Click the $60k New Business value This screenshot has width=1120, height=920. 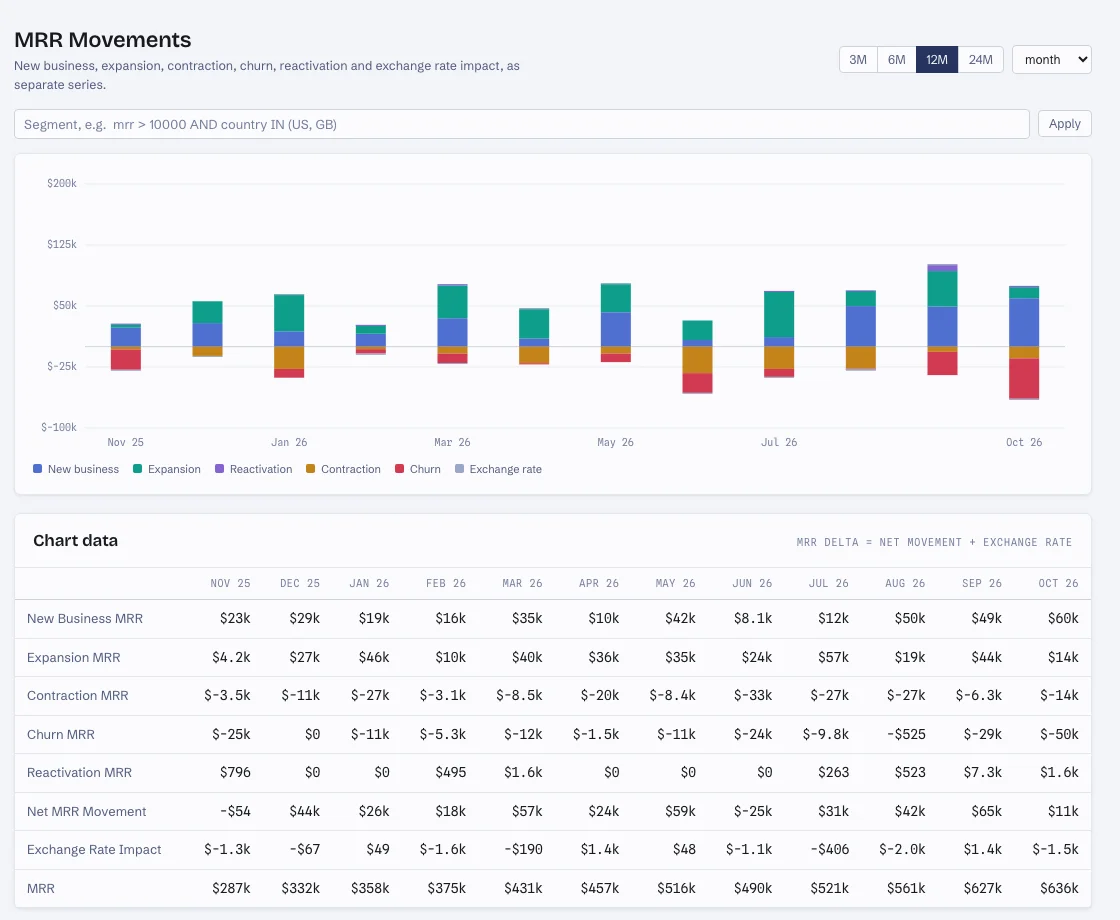pos(1063,619)
